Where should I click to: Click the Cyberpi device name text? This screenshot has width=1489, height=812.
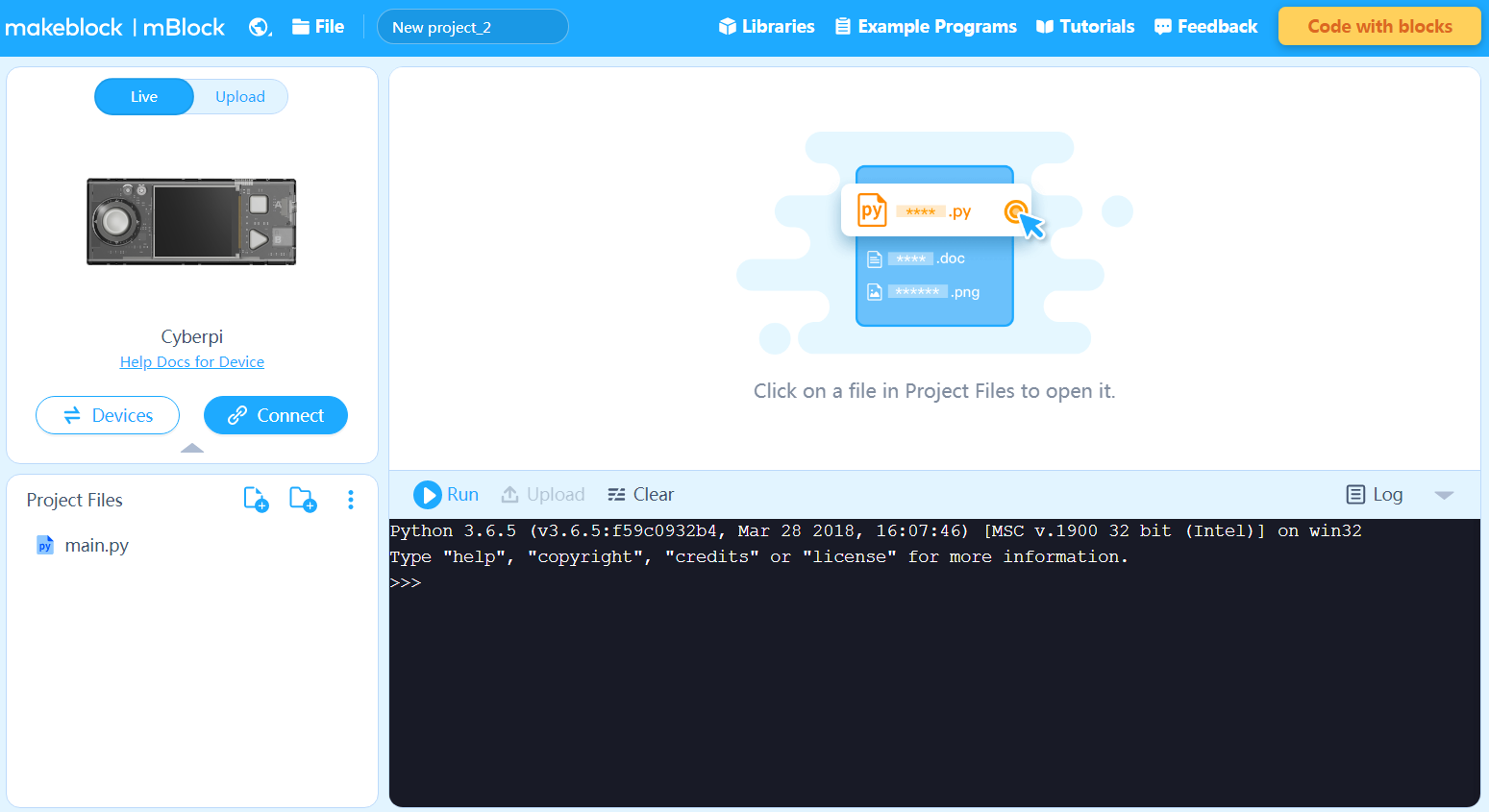(x=192, y=337)
